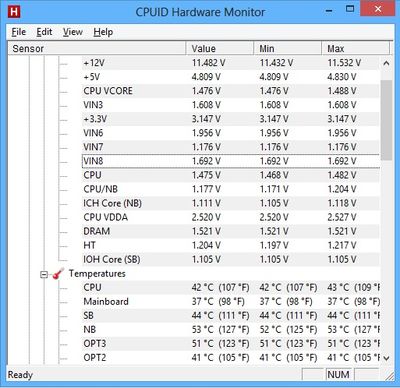Click the vertical scrollbar thumb

click(x=386, y=120)
